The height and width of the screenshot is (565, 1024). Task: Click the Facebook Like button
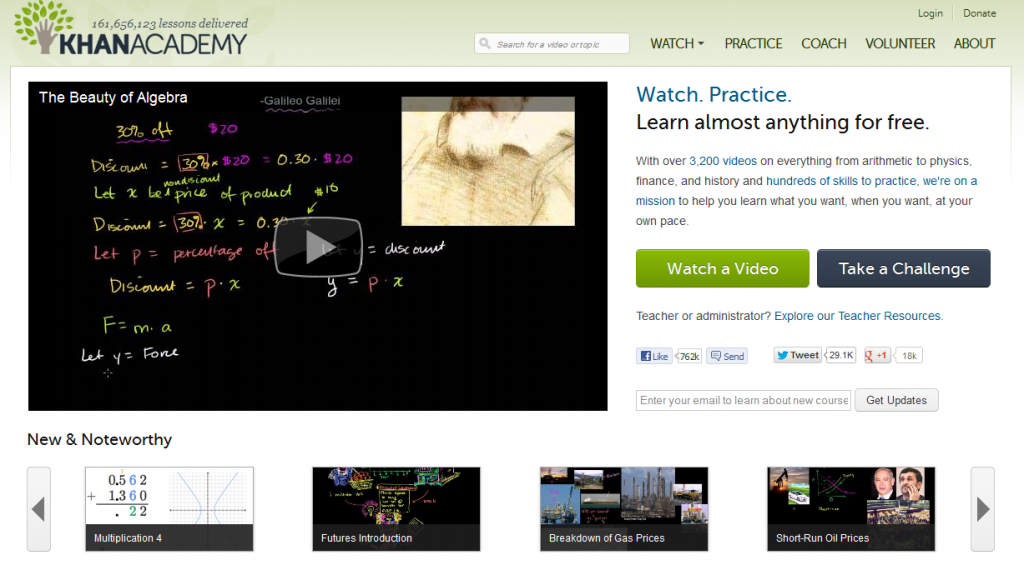tap(654, 356)
